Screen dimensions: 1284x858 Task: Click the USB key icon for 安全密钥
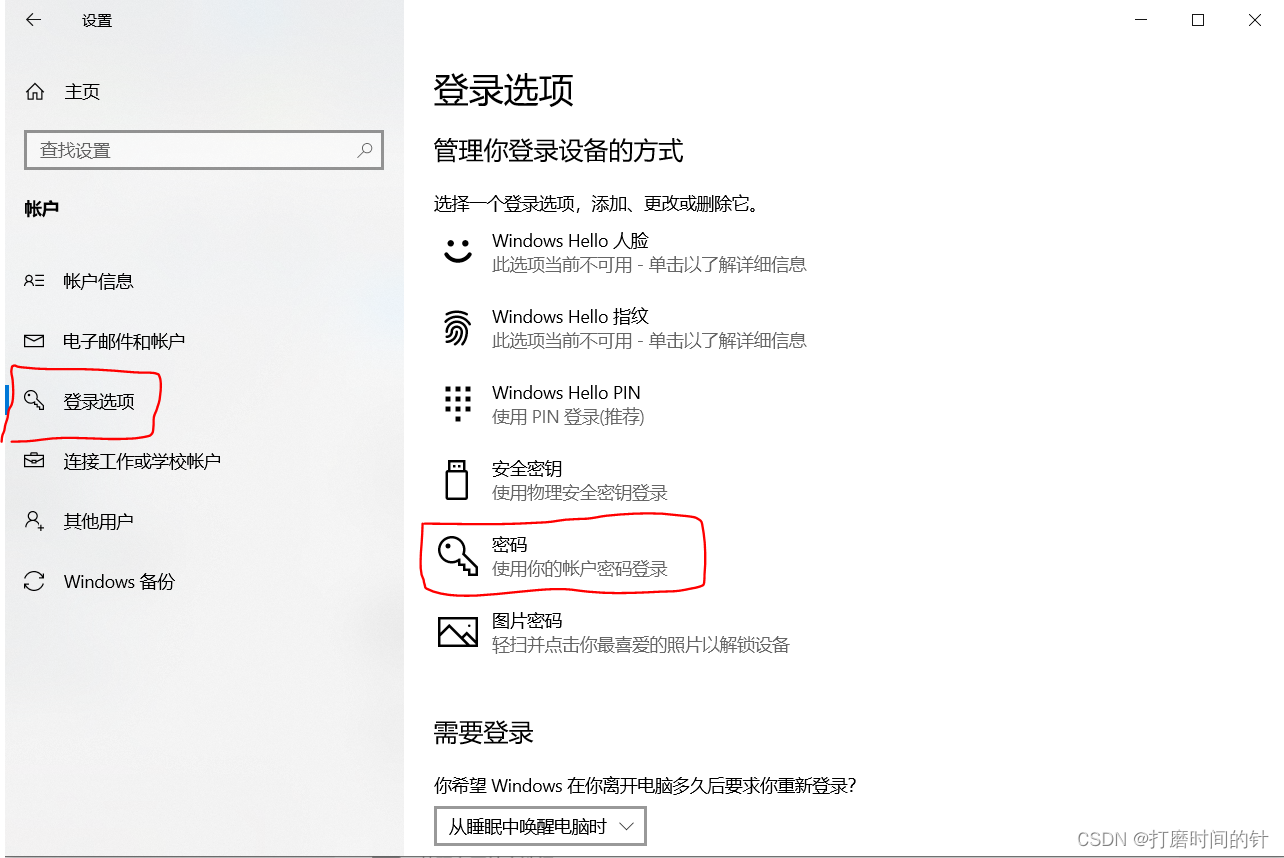pyautogui.click(x=457, y=480)
